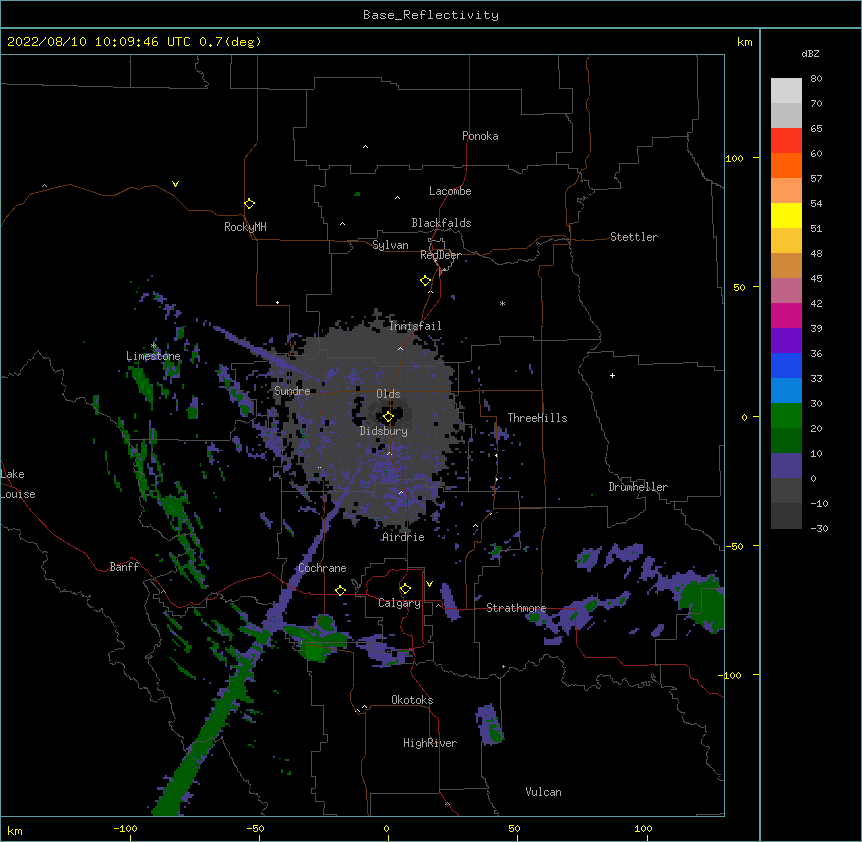Click the green 30 dBZ legend swatch
This screenshot has height=842, width=862.
(x=786, y=416)
